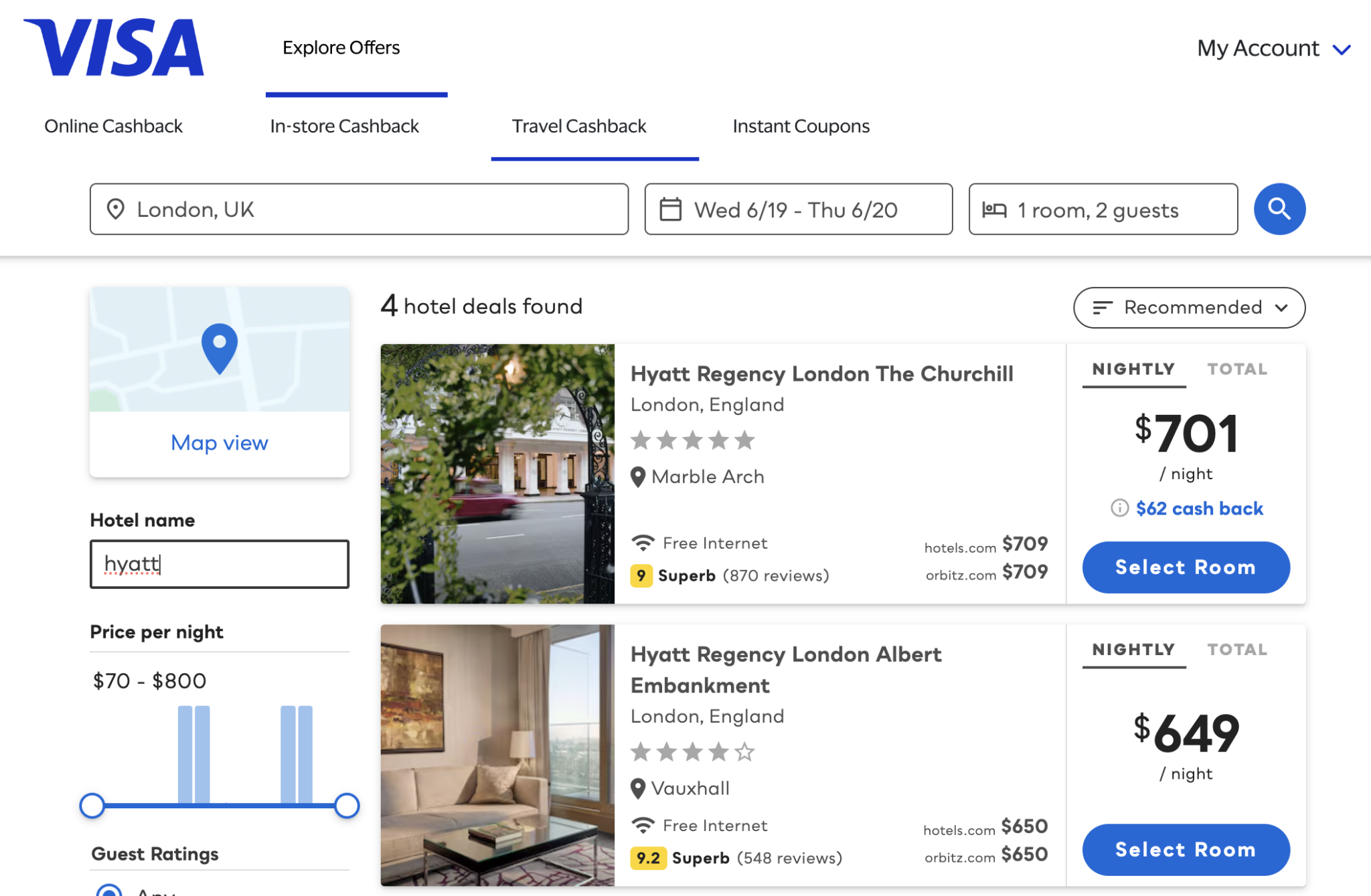Click the bed icon in rooms field

(x=994, y=210)
